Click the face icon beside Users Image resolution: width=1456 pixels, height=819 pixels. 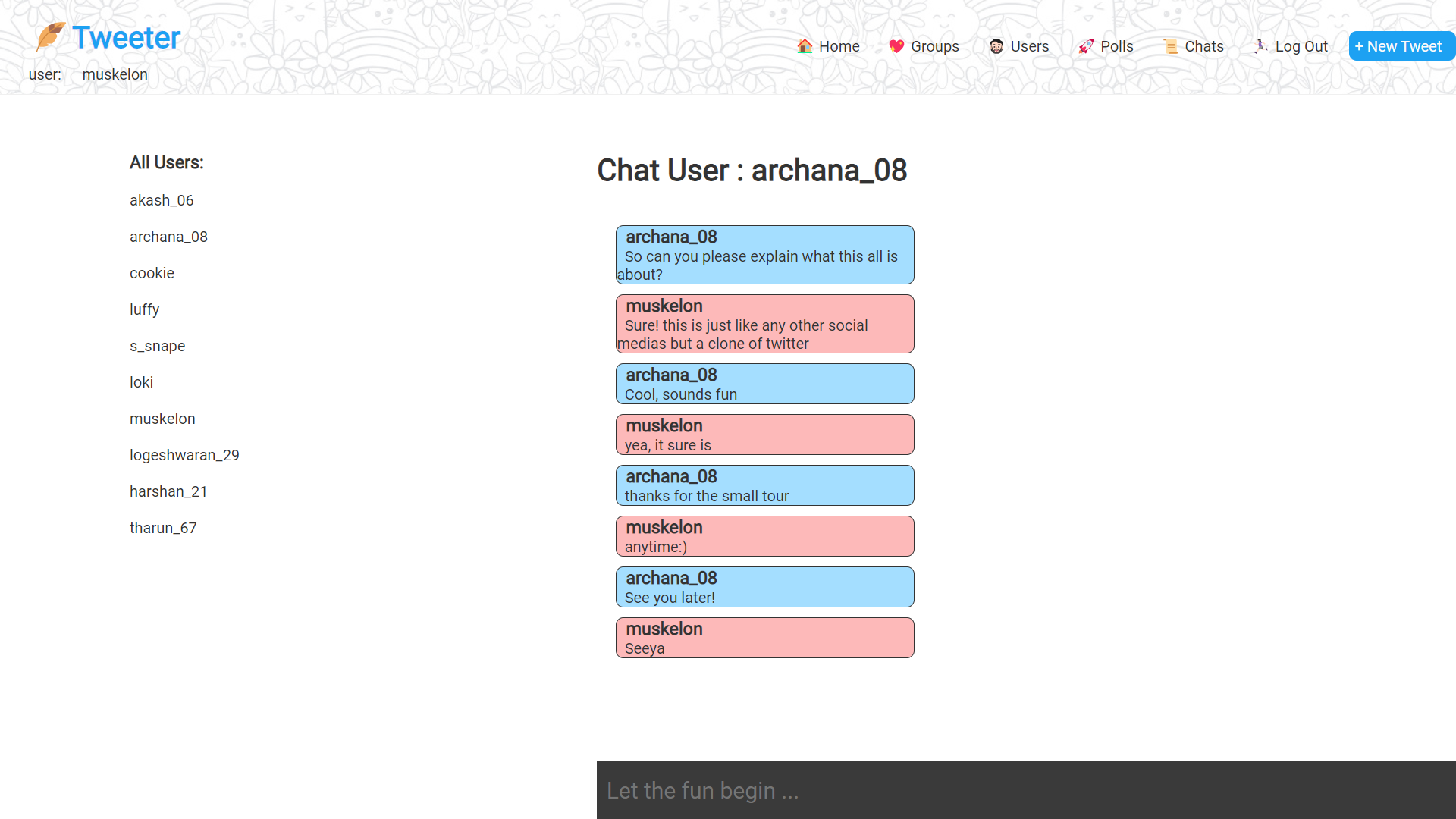point(996,46)
